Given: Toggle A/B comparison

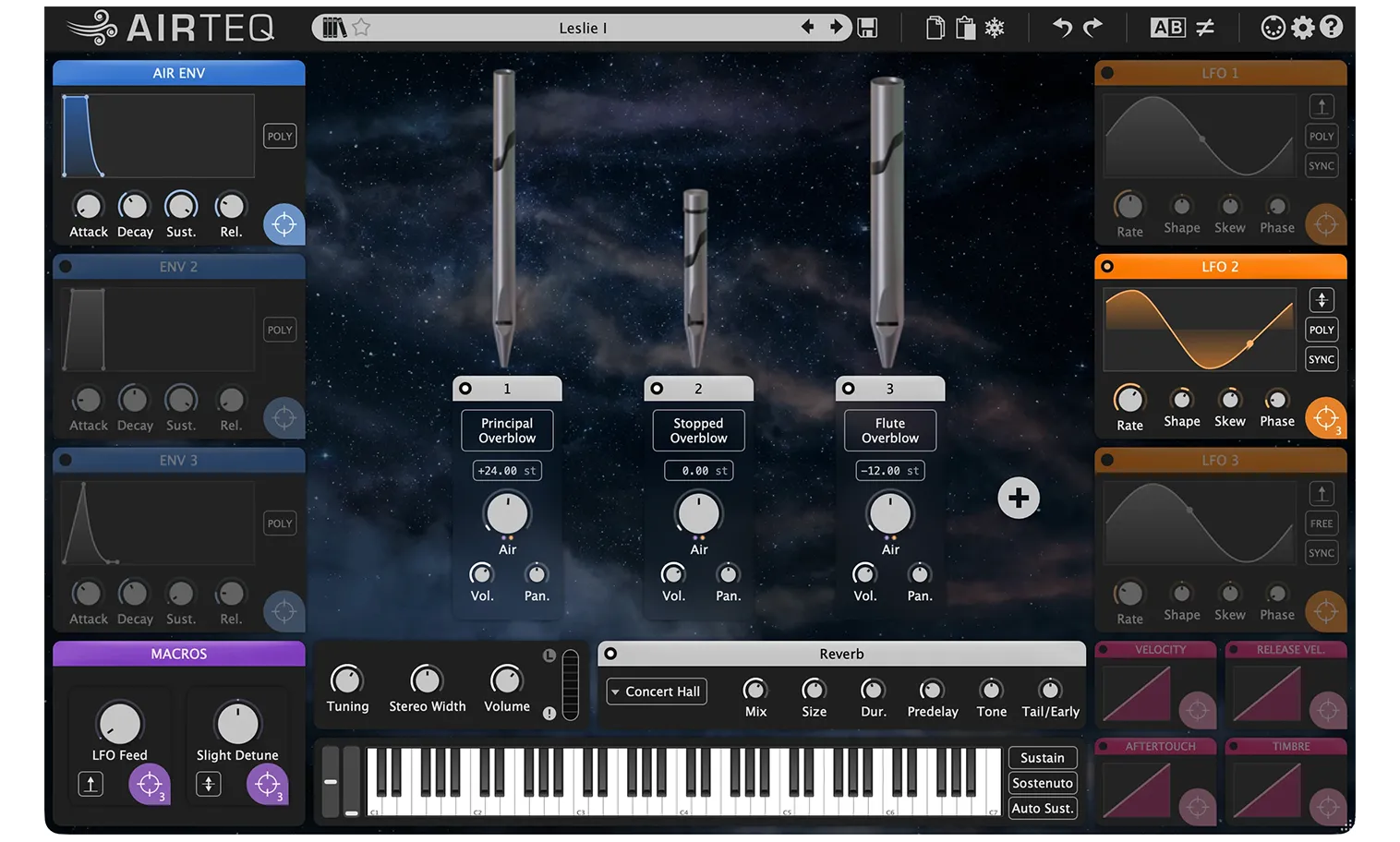Looking at the screenshot, I should click(1167, 28).
